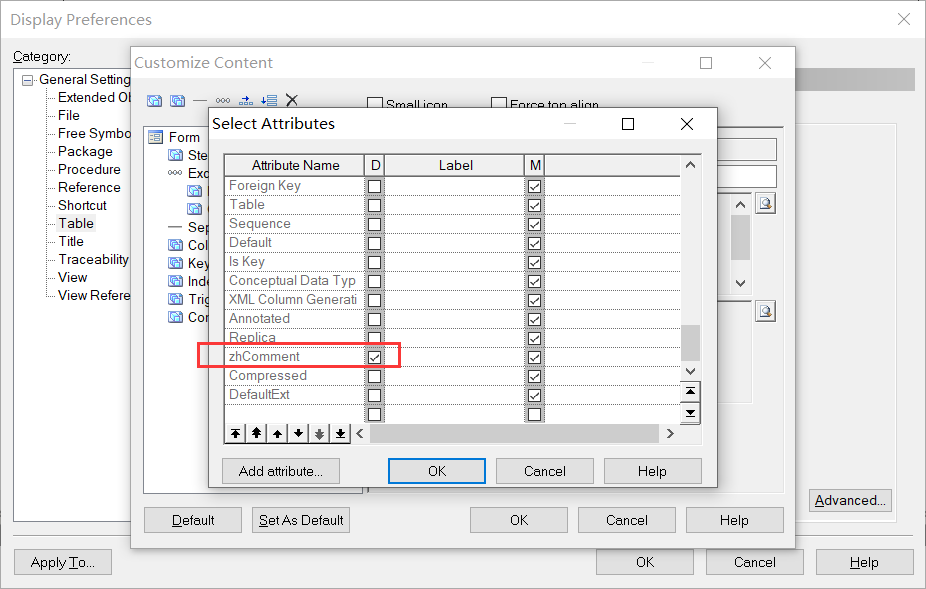Image resolution: width=926 pixels, height=589 pixels.
Task: Check the D box for Compressed
Action: pos(374,376)
